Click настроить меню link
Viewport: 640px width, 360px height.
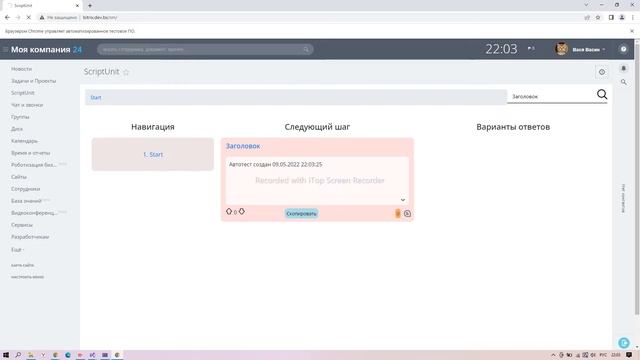[x=27, y=277]
